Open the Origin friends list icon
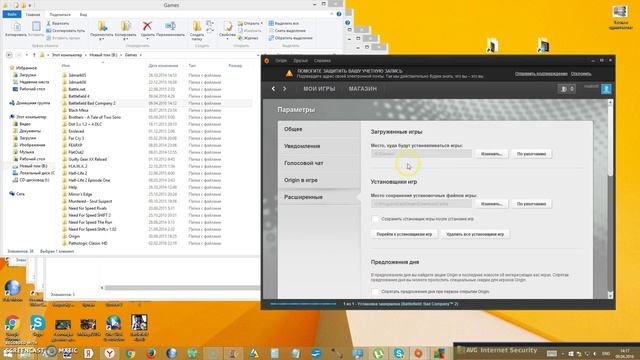This screenshot has width=640, height=360. 567,89
